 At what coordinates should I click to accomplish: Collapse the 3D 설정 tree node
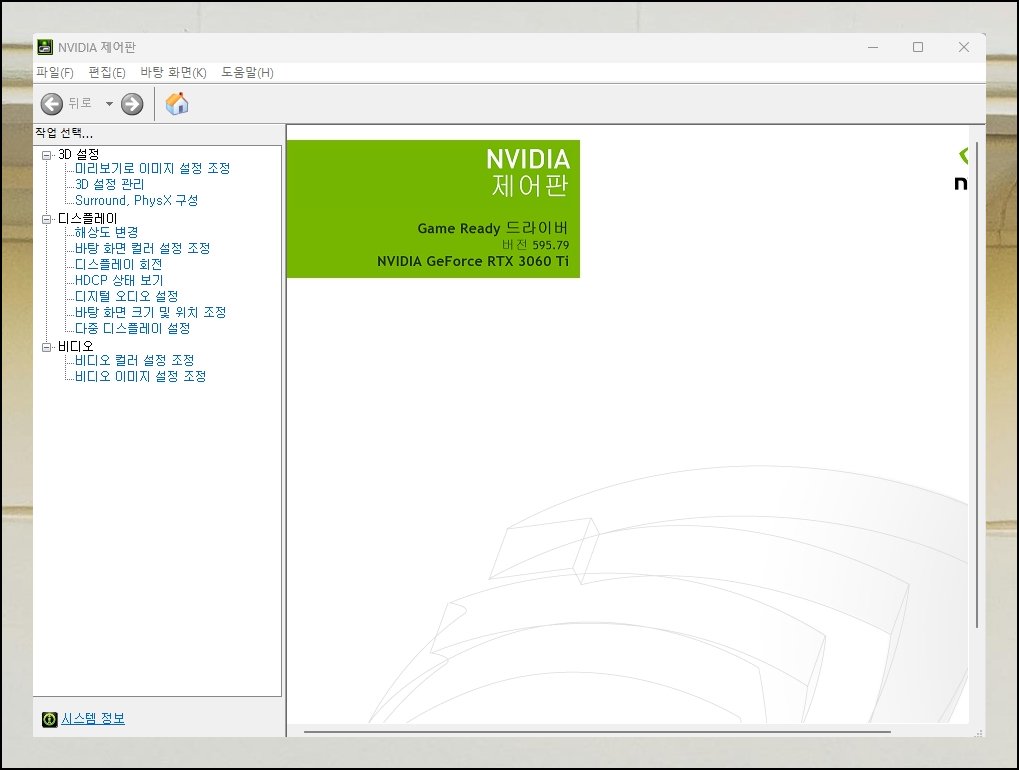(46, 155)
